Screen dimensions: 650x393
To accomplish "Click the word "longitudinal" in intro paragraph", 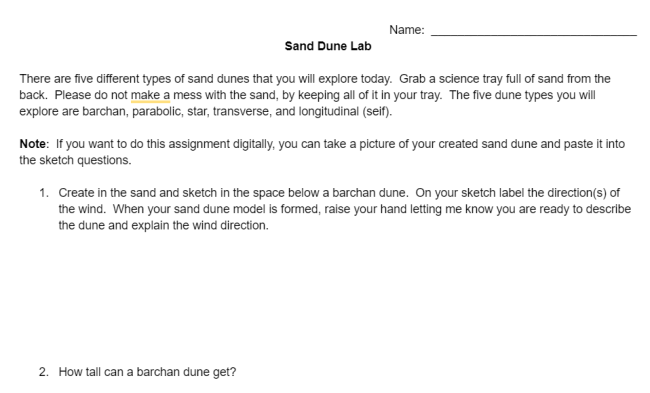I will pyautogui.click(x=329, y=112).
